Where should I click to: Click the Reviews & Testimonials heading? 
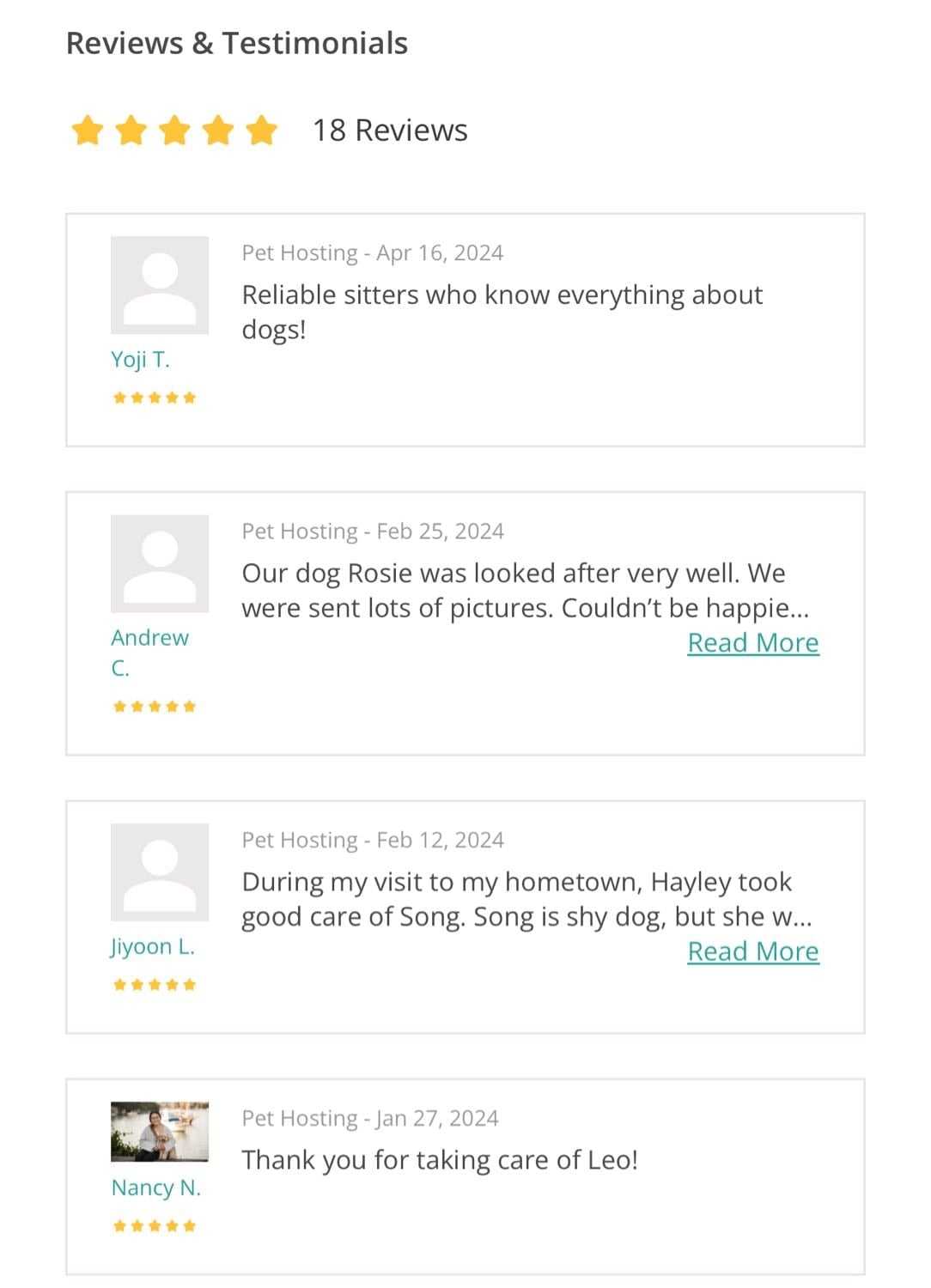[x=237, y=43]
